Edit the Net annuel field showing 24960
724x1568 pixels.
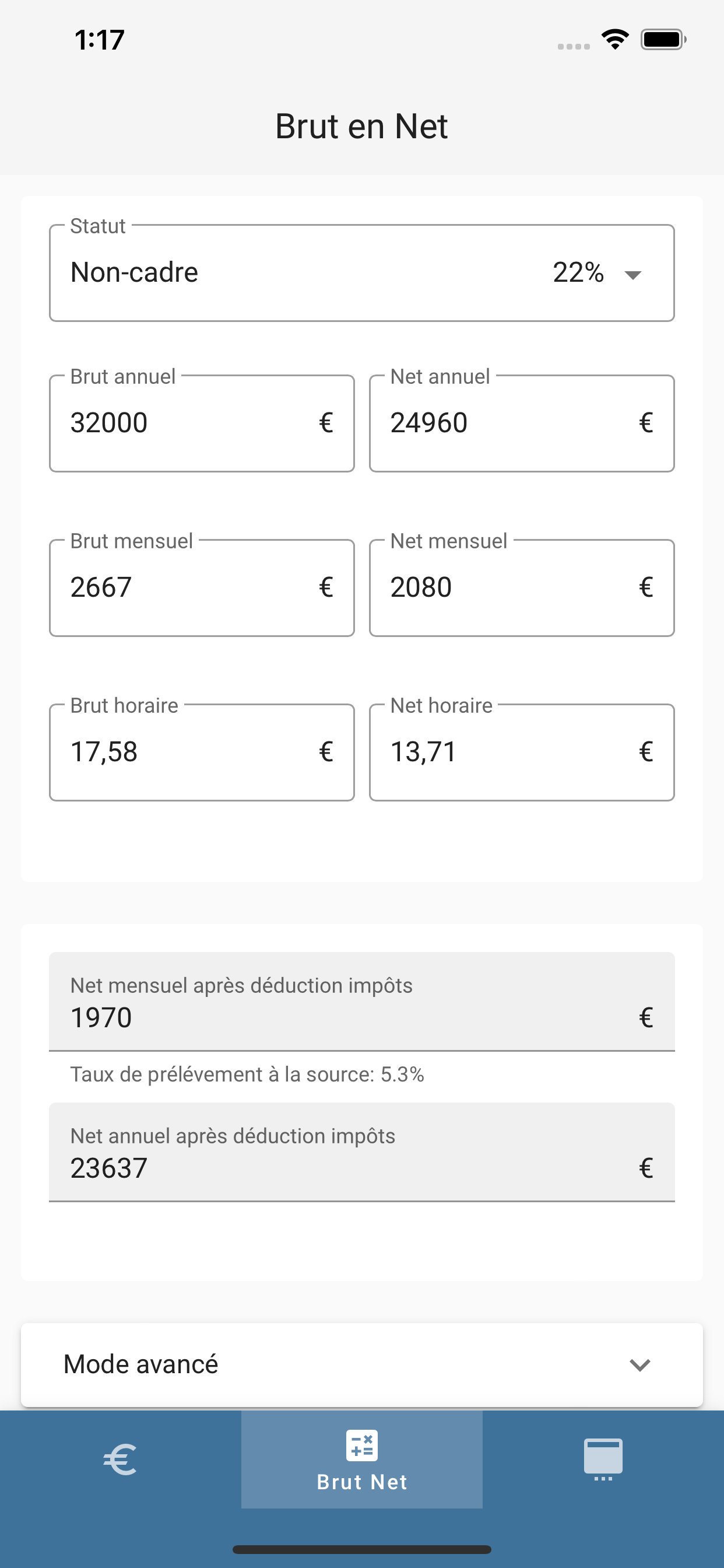point(522,423)
